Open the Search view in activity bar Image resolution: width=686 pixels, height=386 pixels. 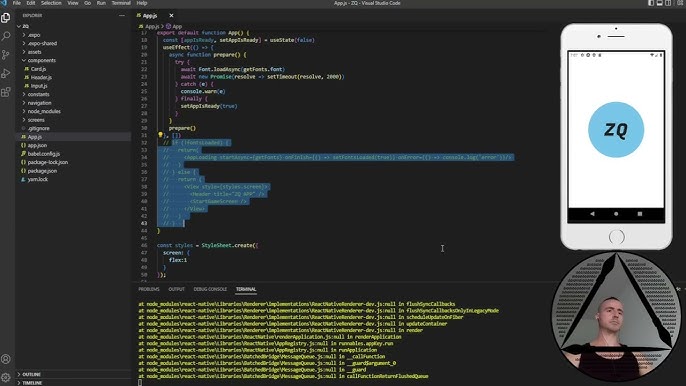[x=6, y=36]
